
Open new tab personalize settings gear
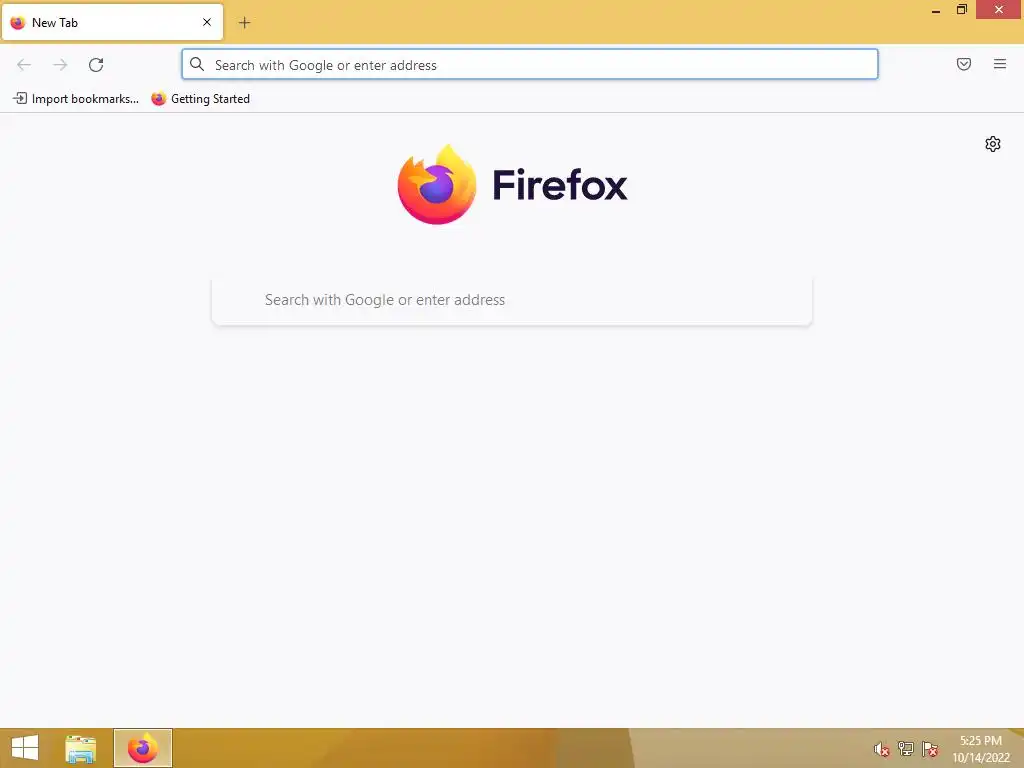click(x=993, y=144)
